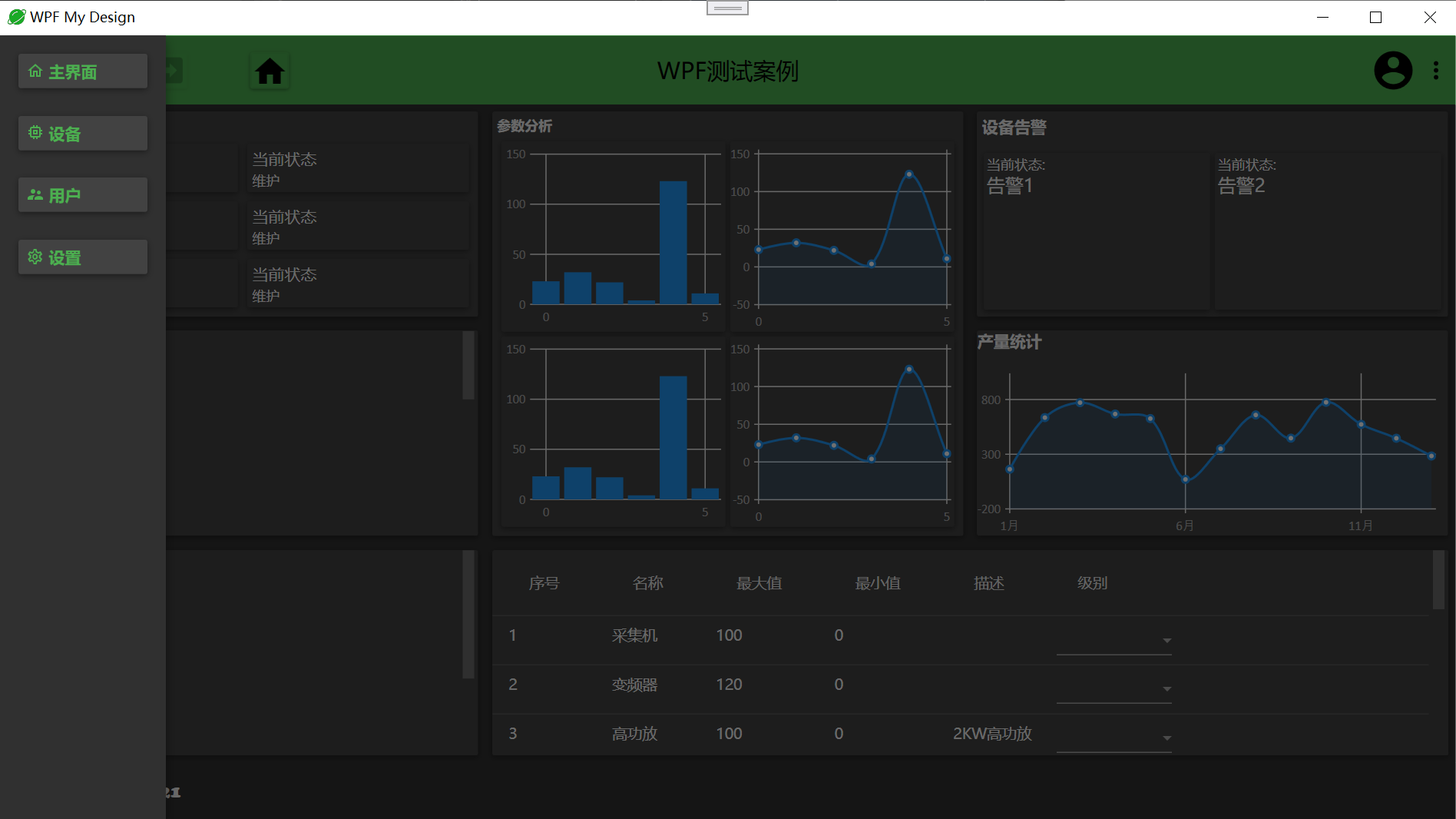Click the gear icon beside 设置
Screen dimensions: 1456x819
pos(35,257)
